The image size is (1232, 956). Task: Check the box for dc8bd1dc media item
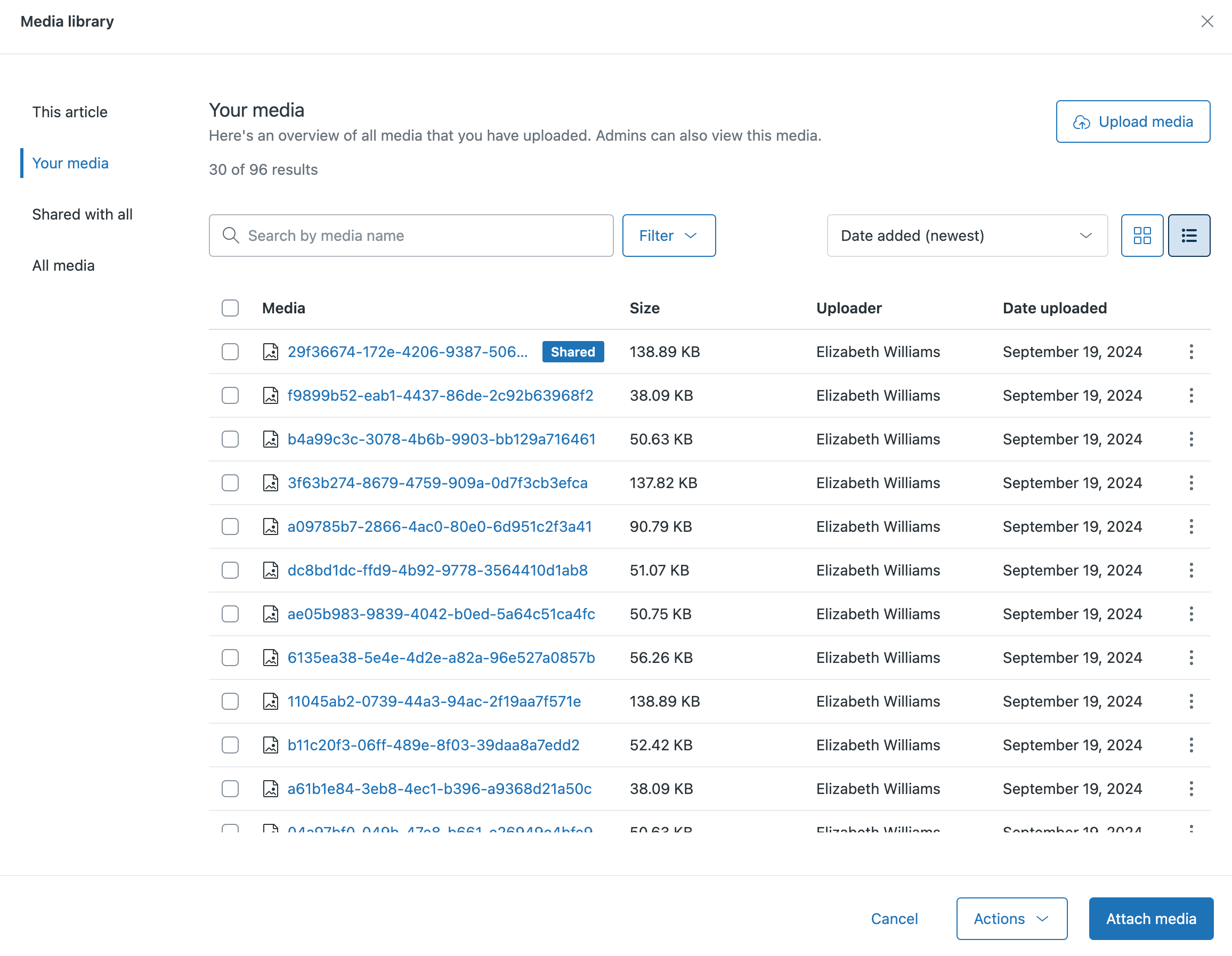point(230,570)
